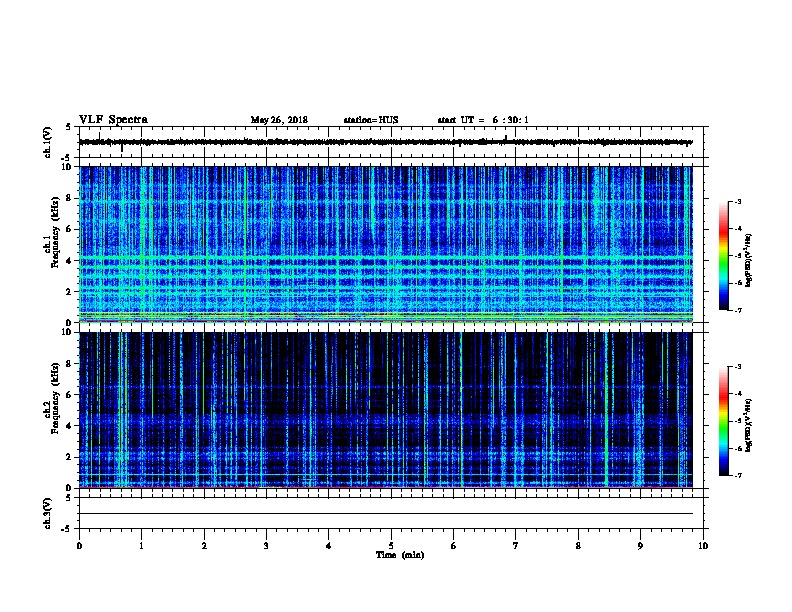Select the "May 26, 2018" date text

point(279,120)
